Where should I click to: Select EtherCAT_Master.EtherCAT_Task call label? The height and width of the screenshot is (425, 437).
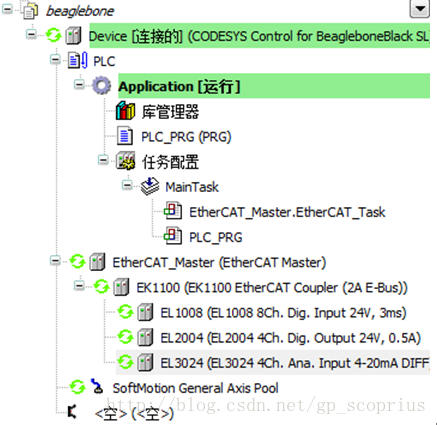coord(287,212)
